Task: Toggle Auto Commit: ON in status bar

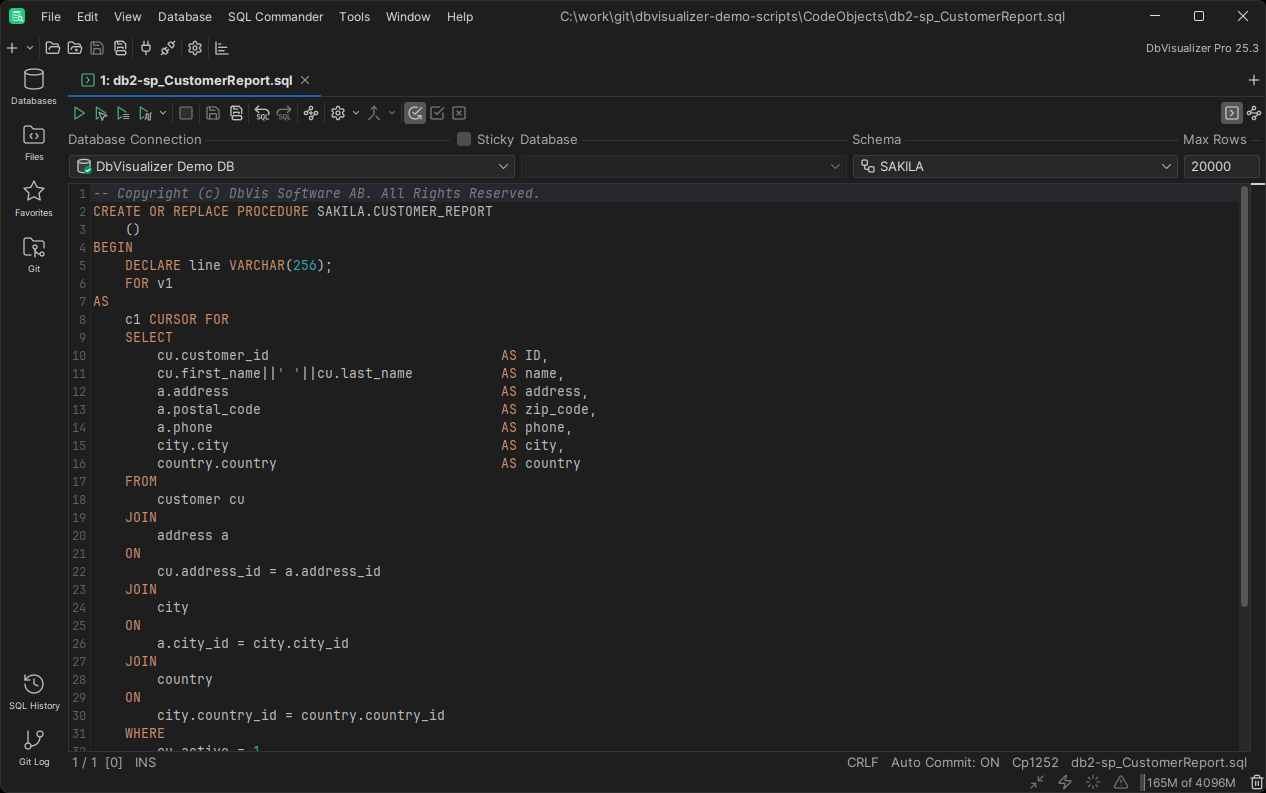Action: coord(945,762)
